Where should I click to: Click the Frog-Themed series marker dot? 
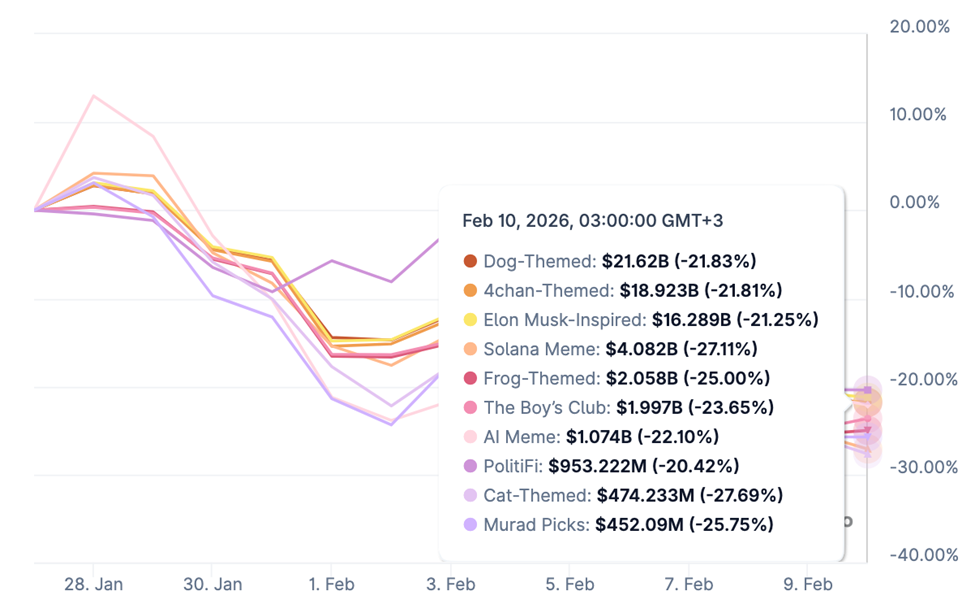pos(470,379)
